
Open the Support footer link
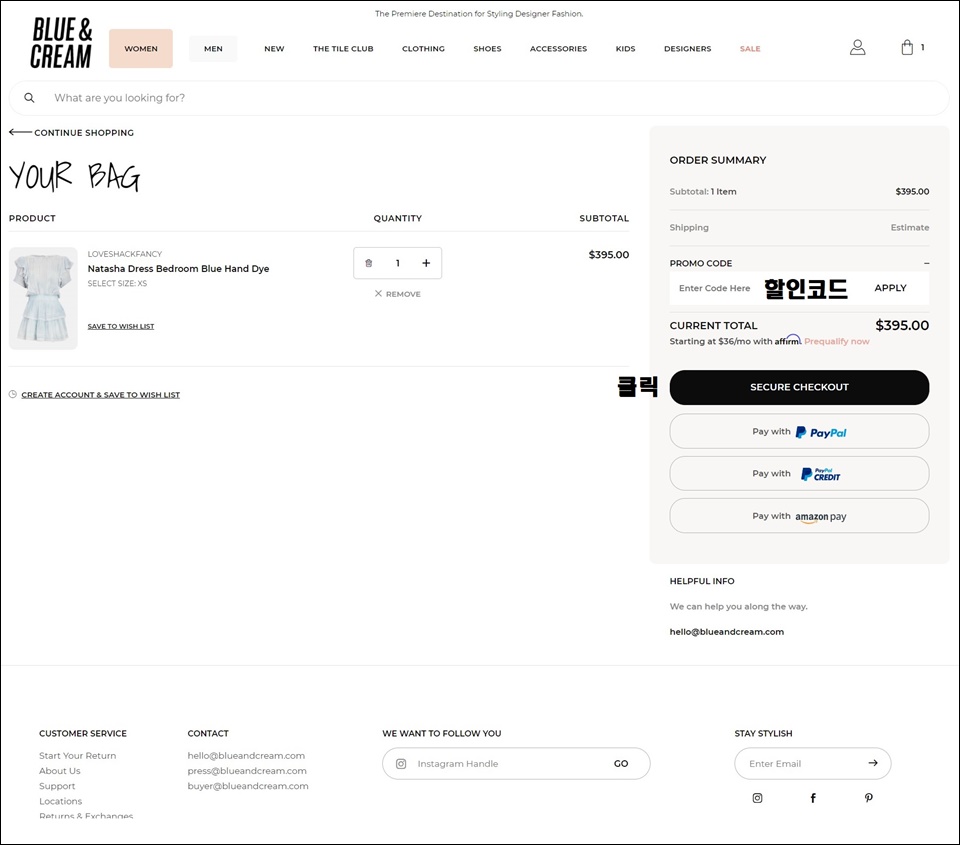click(57, 786)
